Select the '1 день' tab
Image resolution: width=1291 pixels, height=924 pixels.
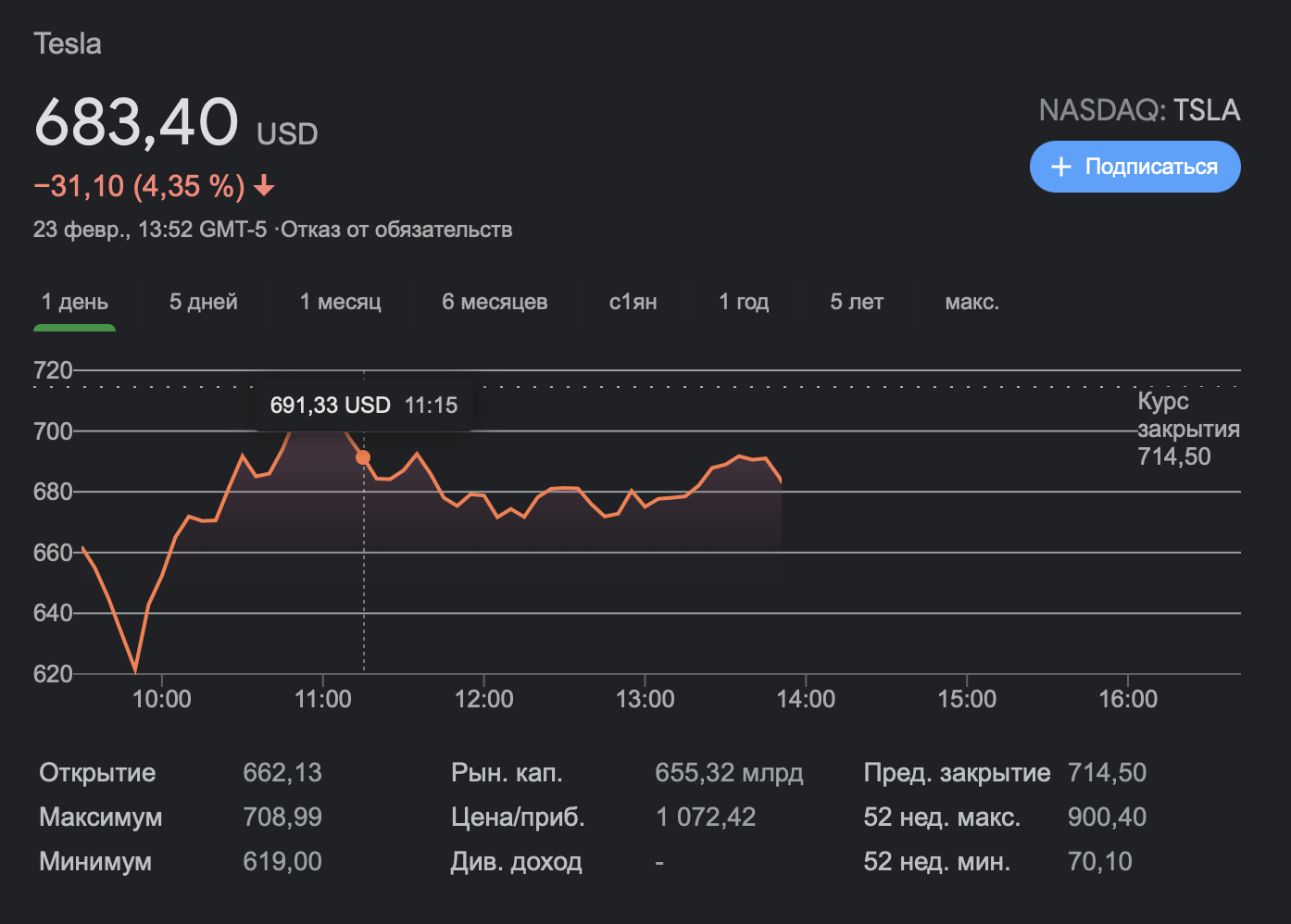[75, 302]
